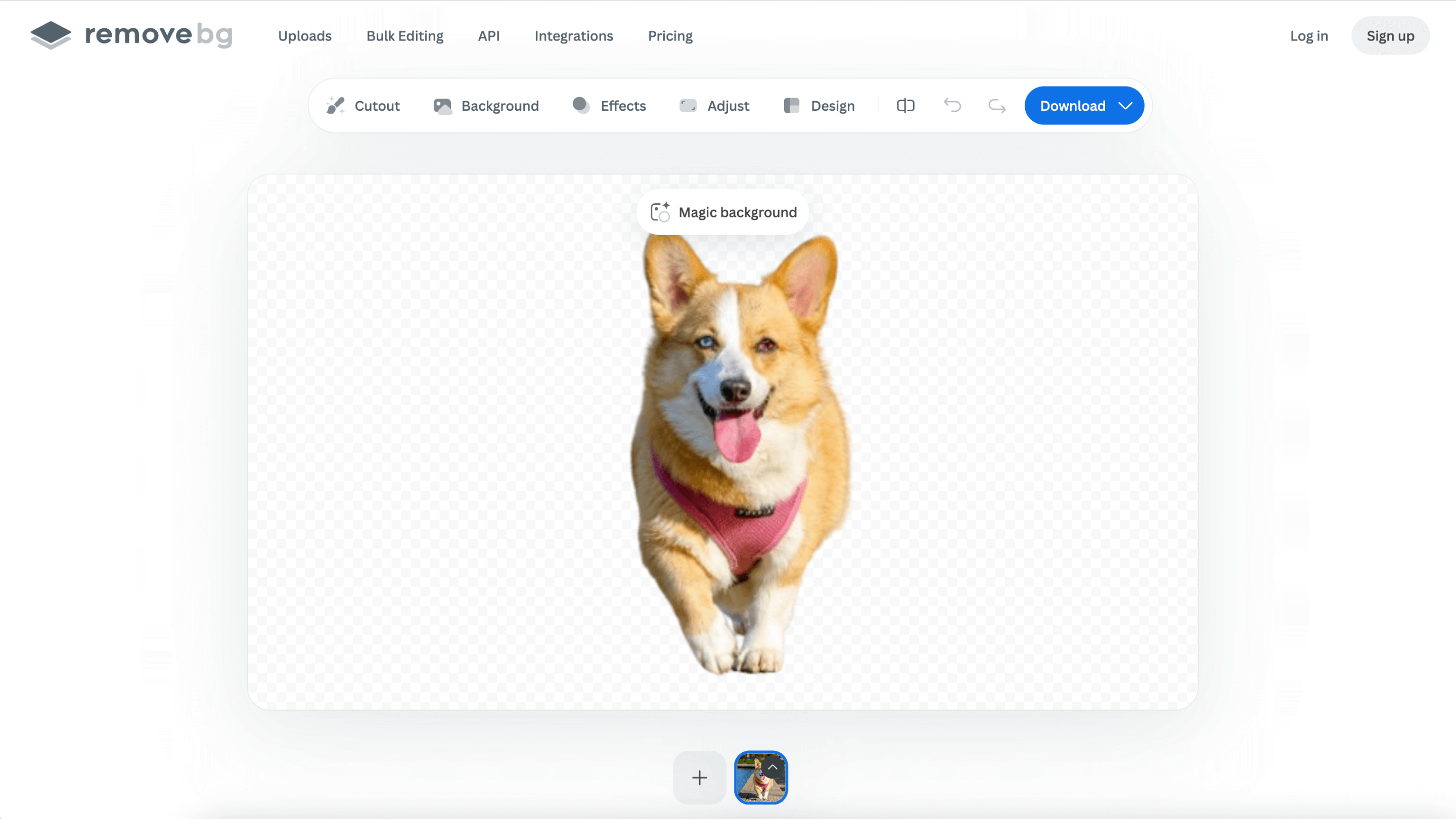Expand the Download options chevron
The image size is (1456, 819).
pos(1125,106)
